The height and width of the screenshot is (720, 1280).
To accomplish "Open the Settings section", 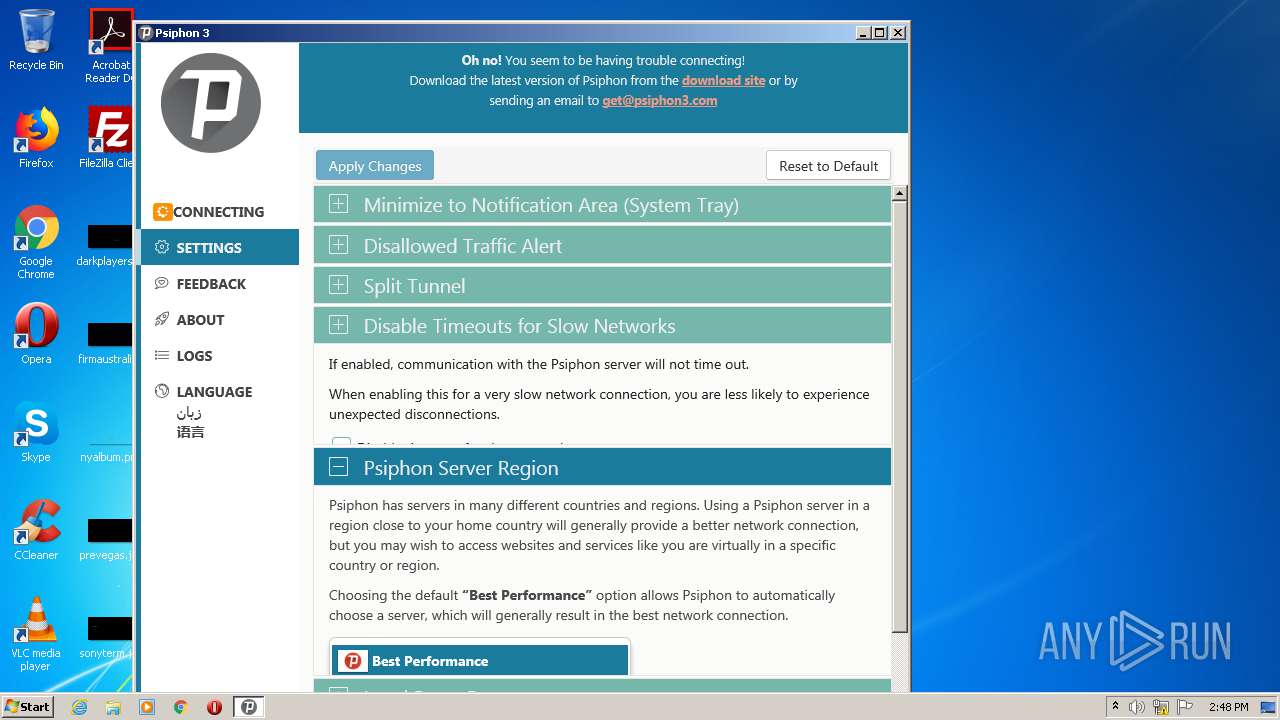I will point(219,248).
